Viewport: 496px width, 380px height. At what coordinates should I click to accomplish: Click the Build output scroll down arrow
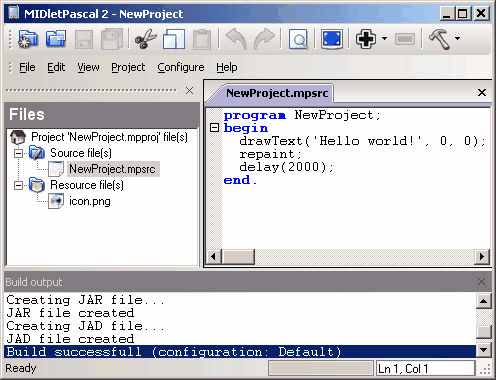click(483, 350)
